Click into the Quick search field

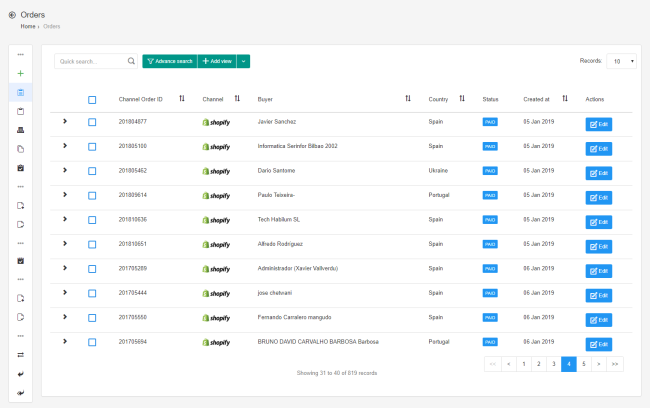90,61
